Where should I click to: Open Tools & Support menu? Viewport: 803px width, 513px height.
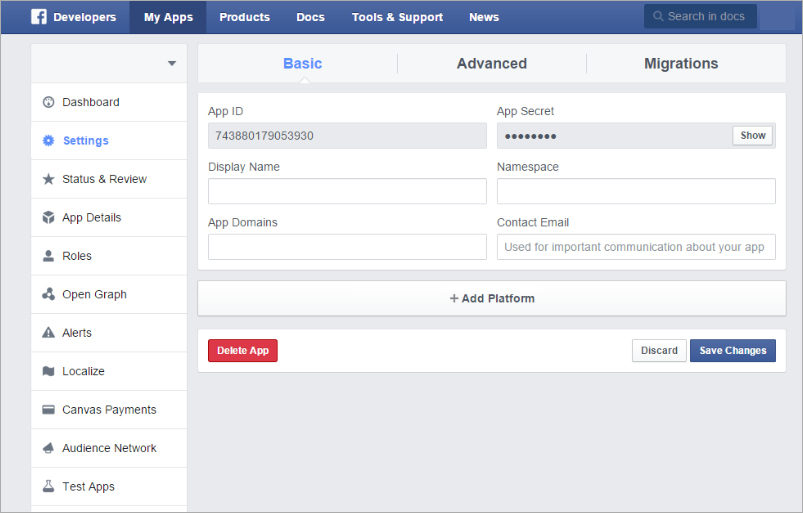point(397,17)
